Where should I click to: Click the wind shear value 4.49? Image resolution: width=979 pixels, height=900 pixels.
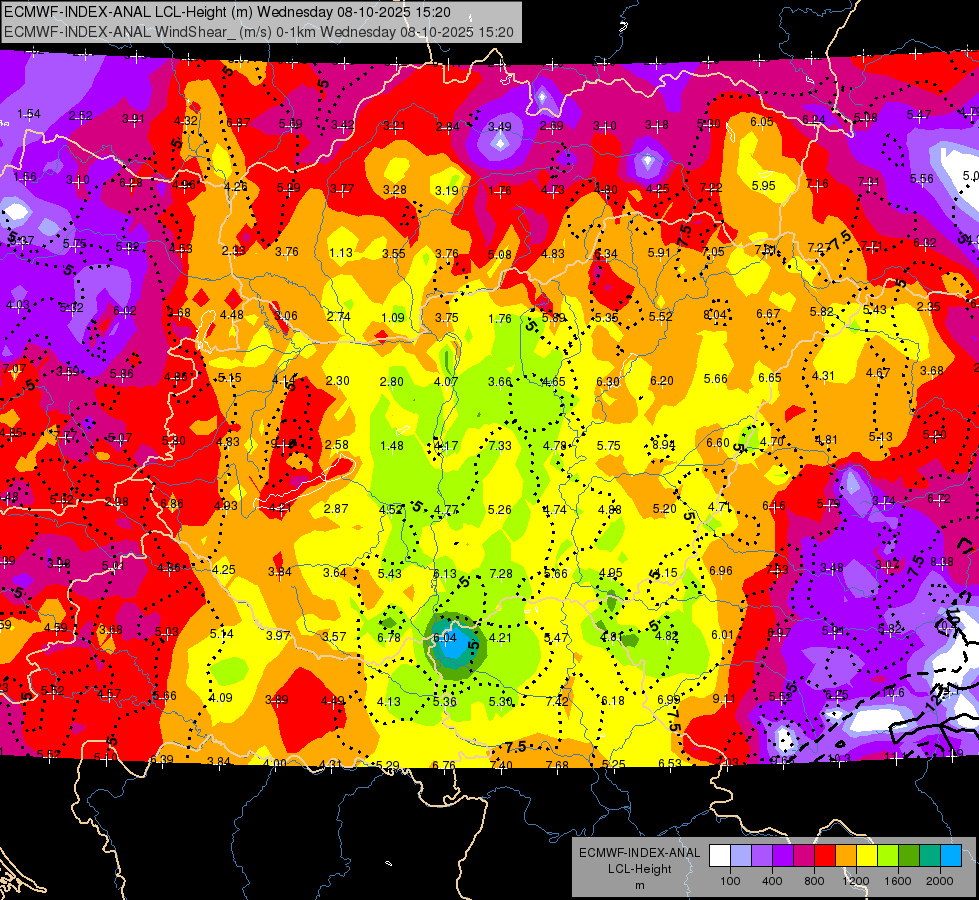point(332,701)
